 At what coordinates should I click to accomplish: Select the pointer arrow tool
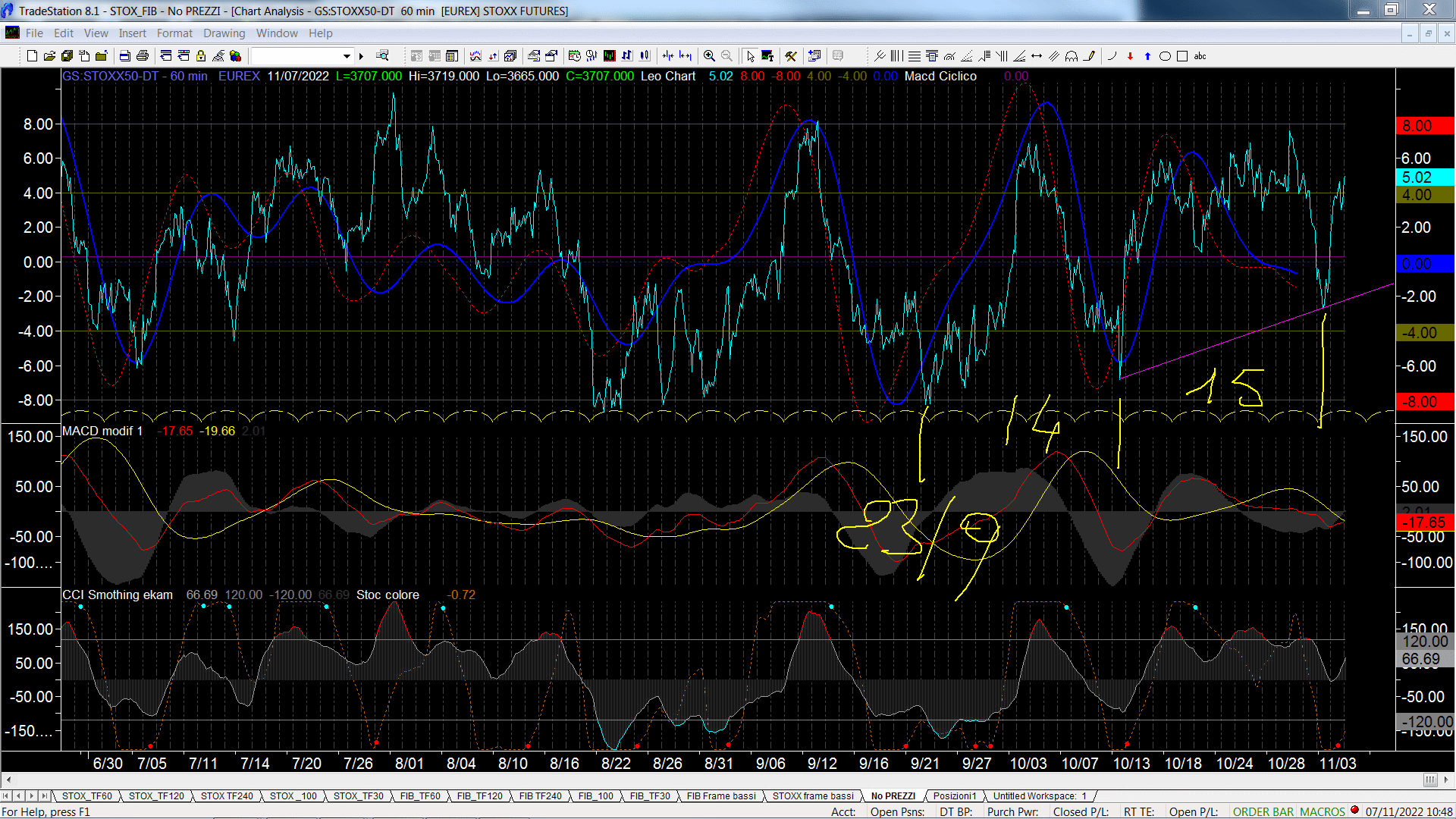click(750, 56)
